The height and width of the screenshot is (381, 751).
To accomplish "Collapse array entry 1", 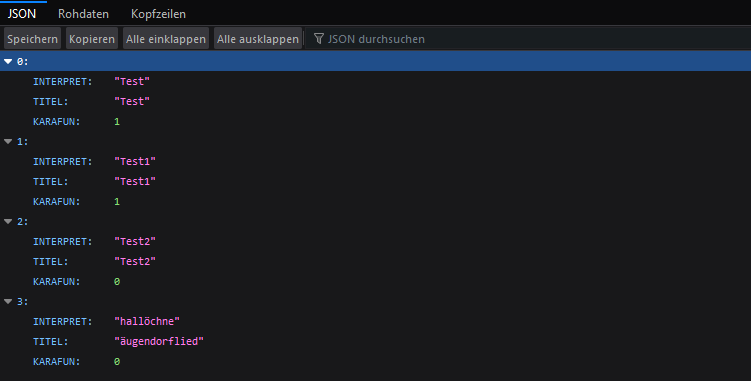I will (8, 141).
